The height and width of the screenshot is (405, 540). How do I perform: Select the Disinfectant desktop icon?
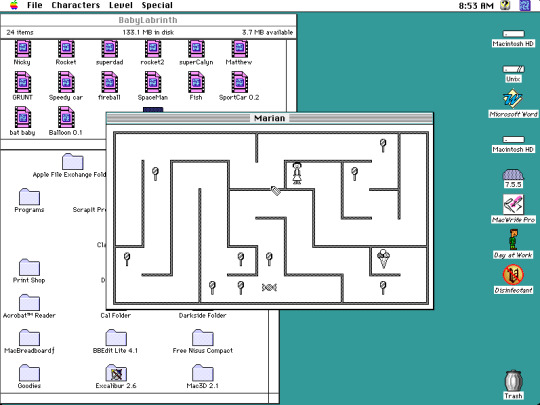[513, 275]
